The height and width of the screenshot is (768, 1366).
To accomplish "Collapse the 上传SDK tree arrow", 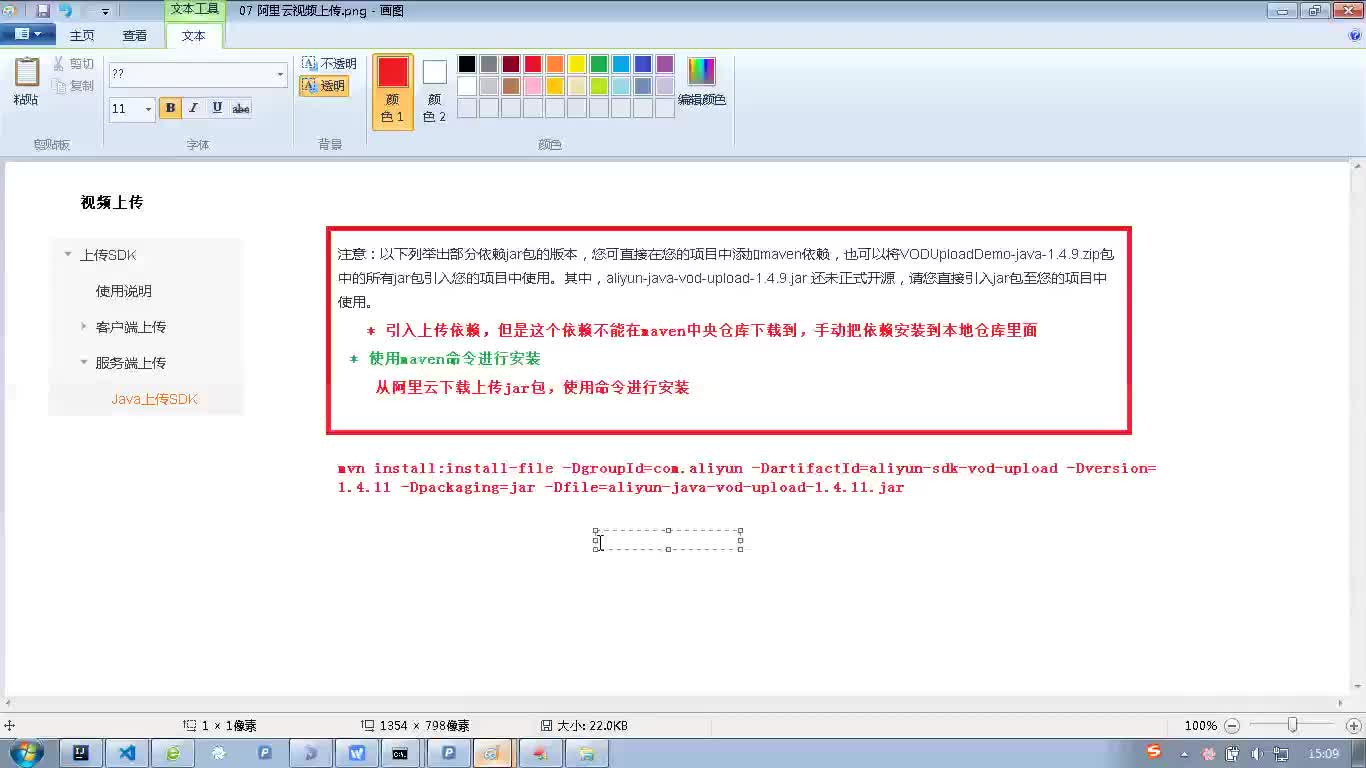I will [x=68, y=254].
